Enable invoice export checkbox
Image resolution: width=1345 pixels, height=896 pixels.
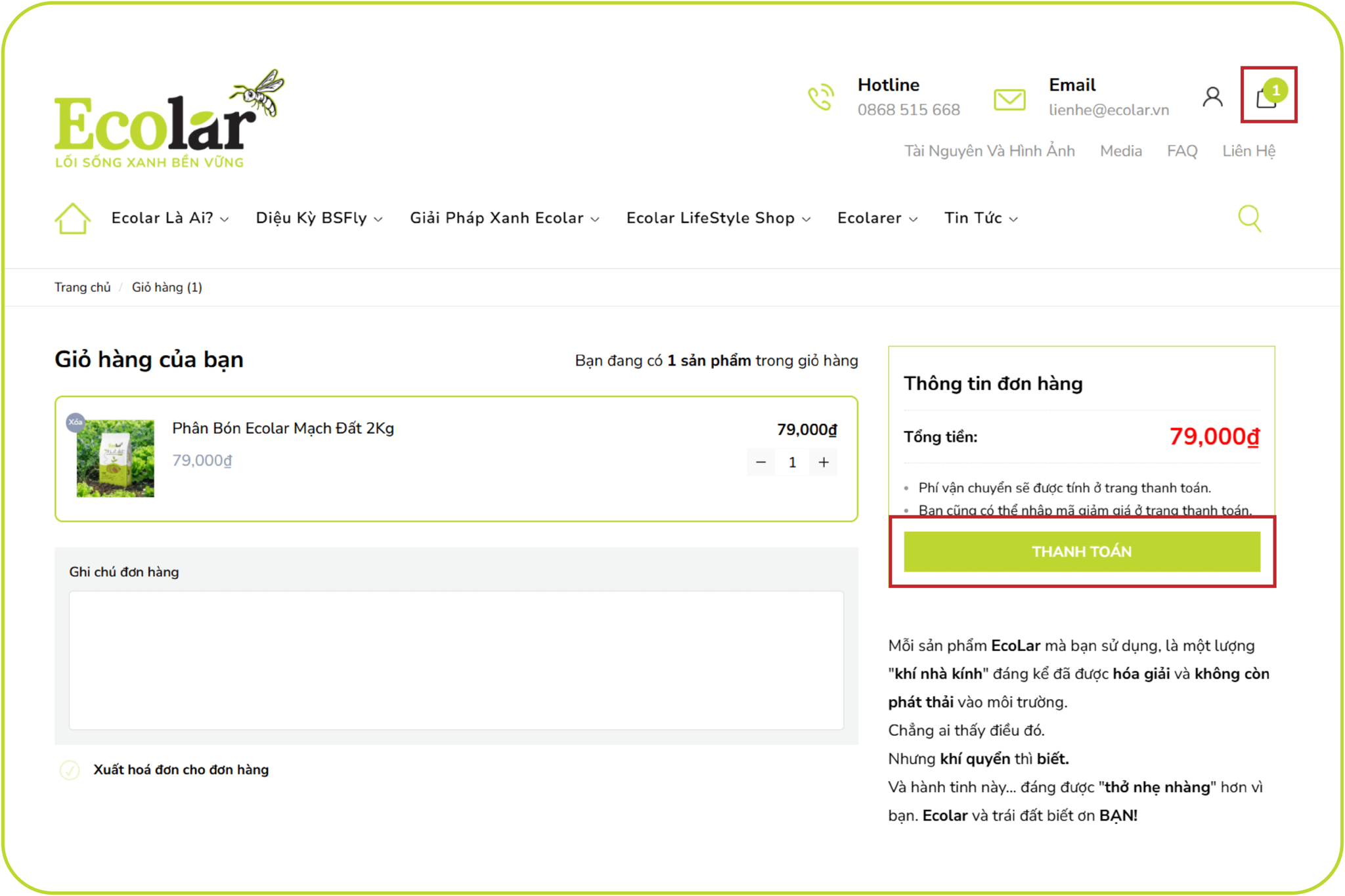pyautogui.click(x=70, y=769)
